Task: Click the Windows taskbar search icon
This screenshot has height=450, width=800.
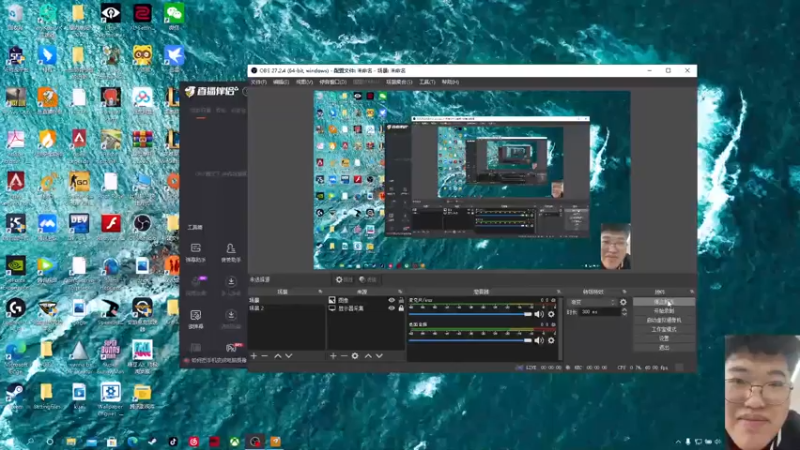Action: 31,441
